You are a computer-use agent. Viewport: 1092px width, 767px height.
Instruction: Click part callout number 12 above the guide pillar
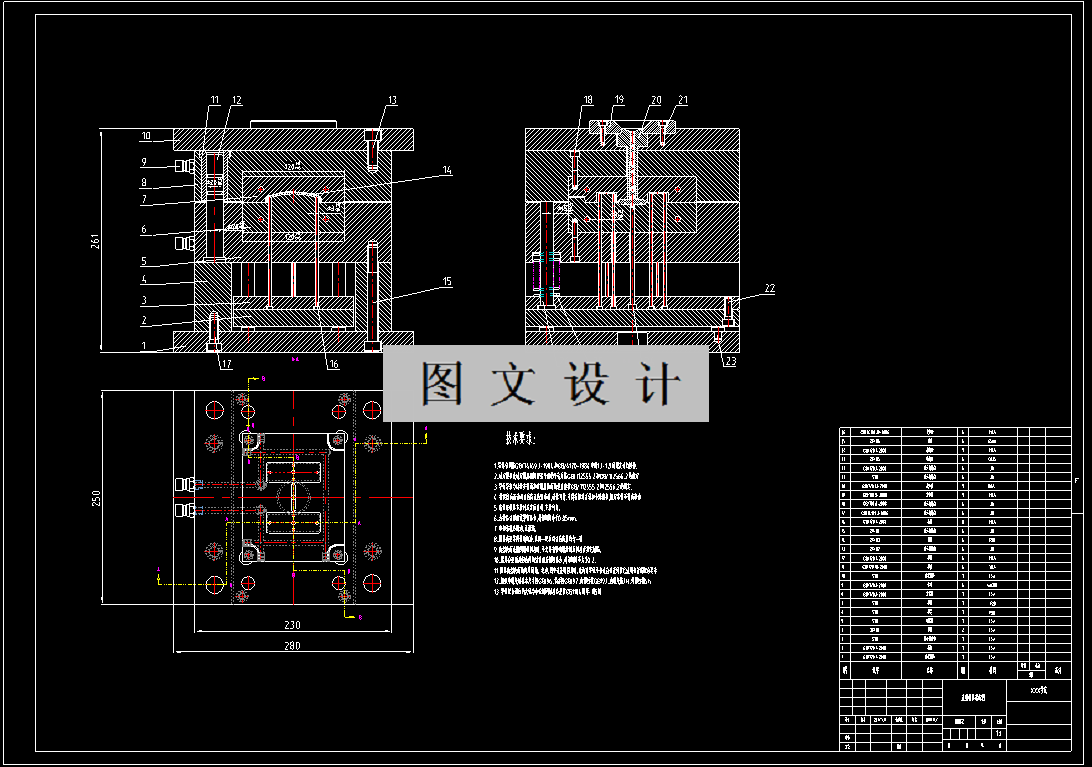[x=237, y=100]
